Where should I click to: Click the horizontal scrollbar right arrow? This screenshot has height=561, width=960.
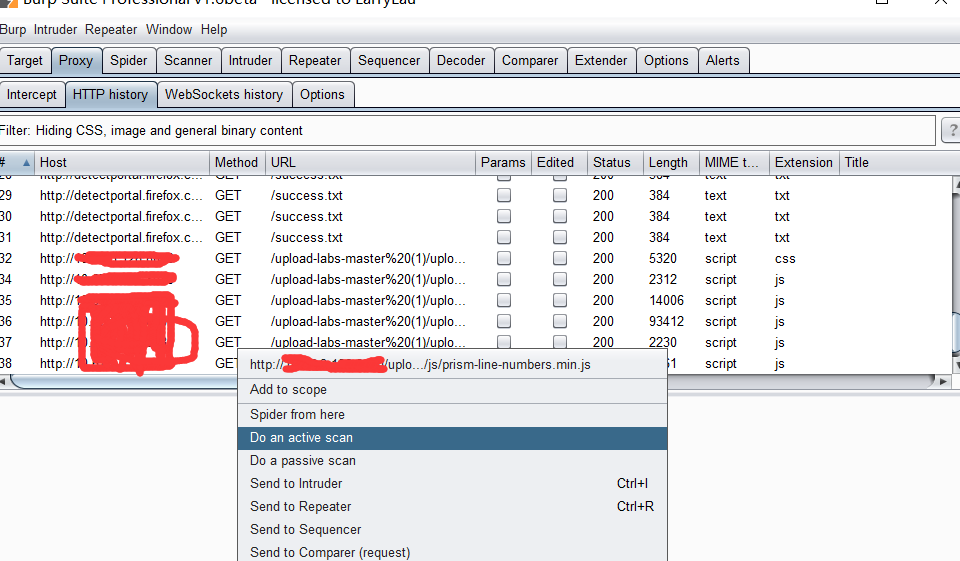click(x=943, y=382)
